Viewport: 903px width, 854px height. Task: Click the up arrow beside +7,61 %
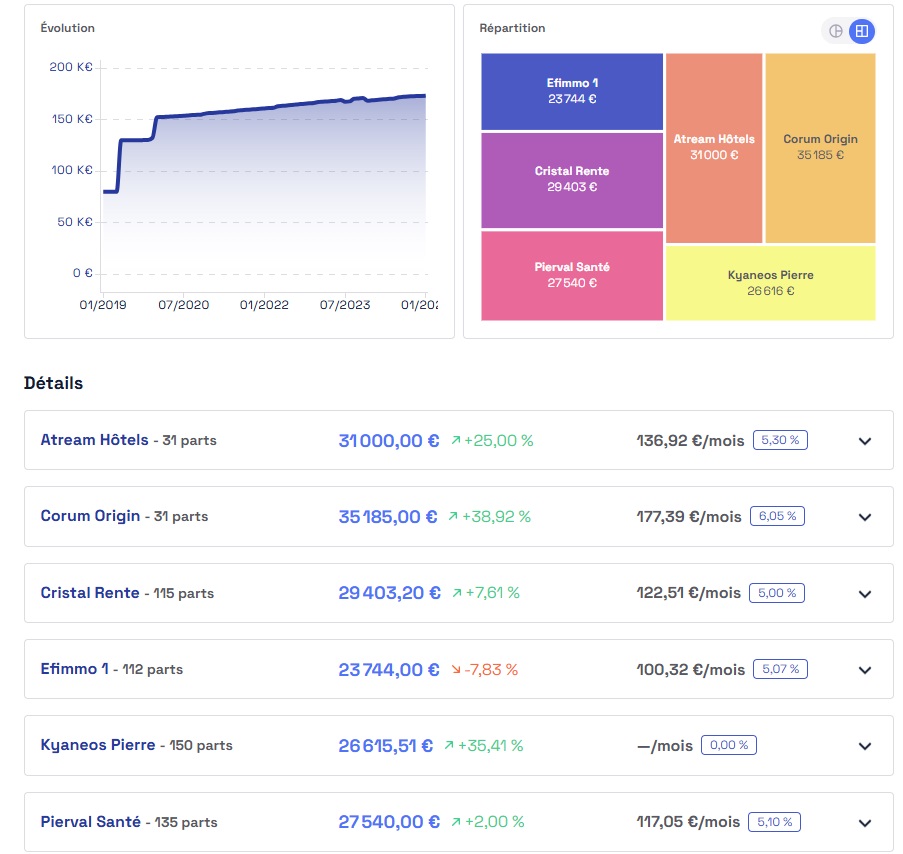click(457, 593)
